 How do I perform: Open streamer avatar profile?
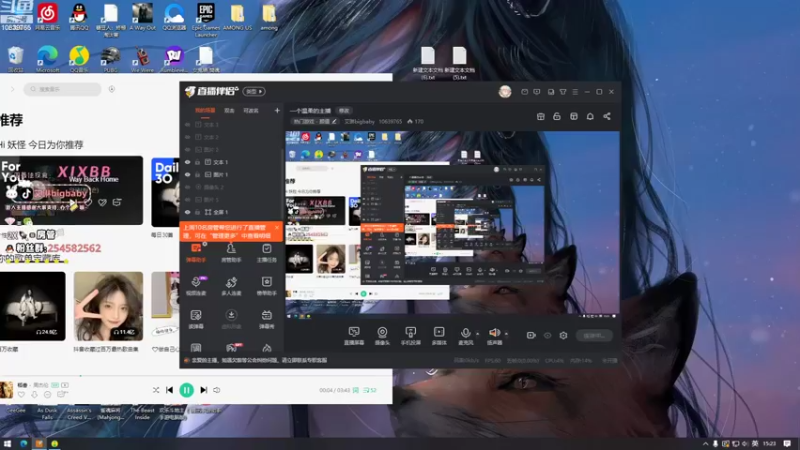(505, 91)
